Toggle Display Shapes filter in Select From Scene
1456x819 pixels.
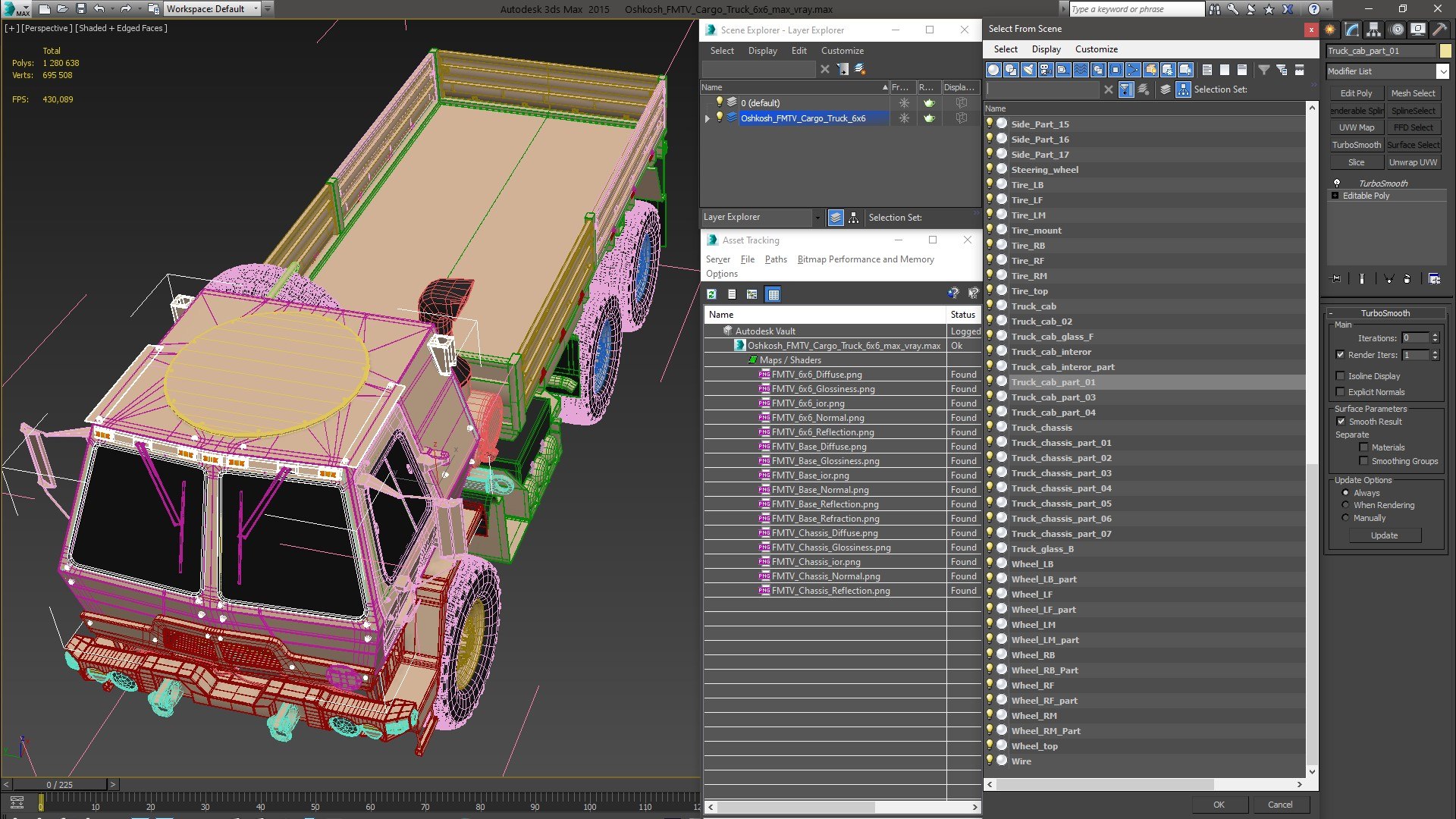pyautogui.click(x=1011, y=70)
